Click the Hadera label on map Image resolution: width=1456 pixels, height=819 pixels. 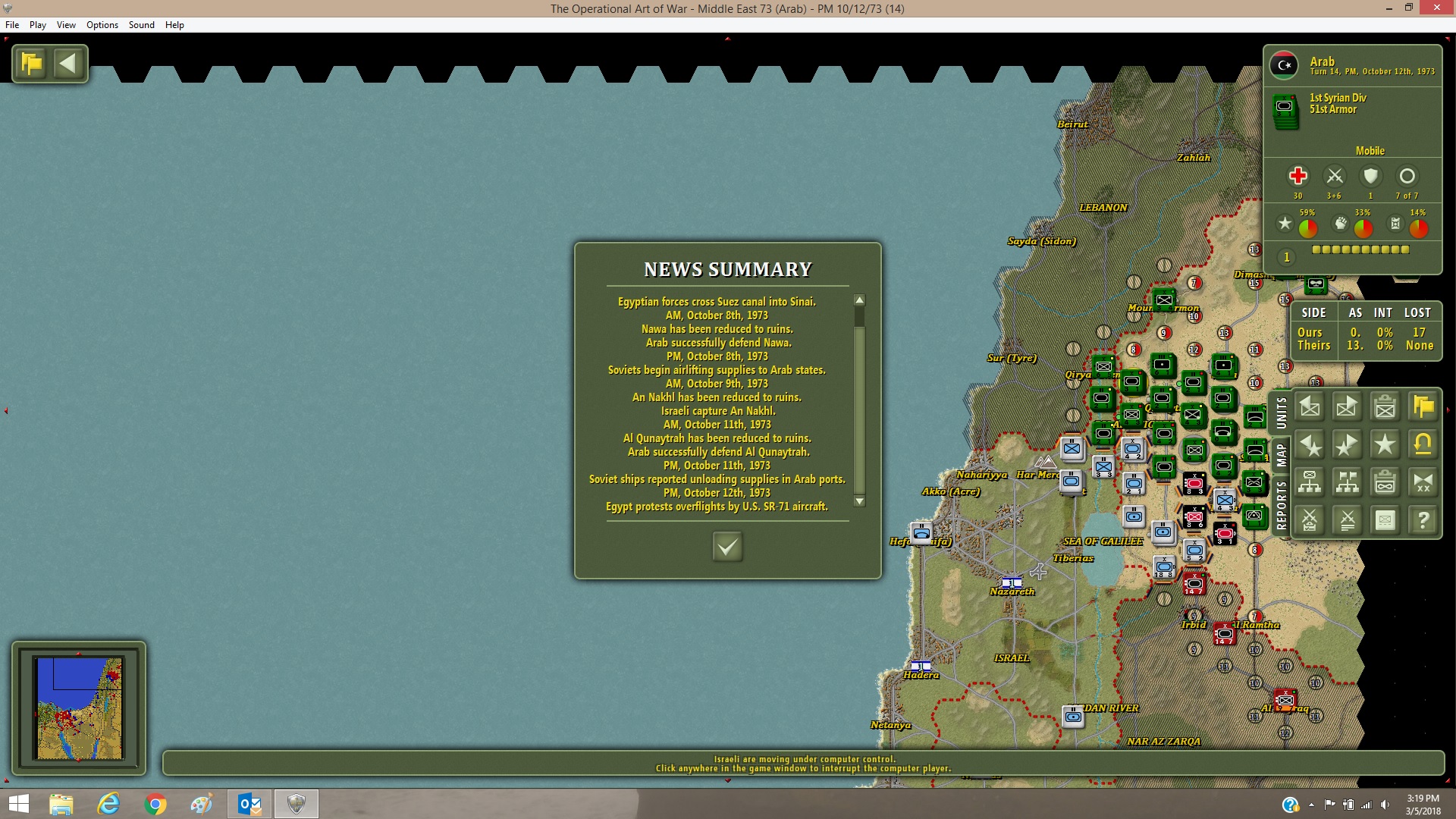coord(921,675)
